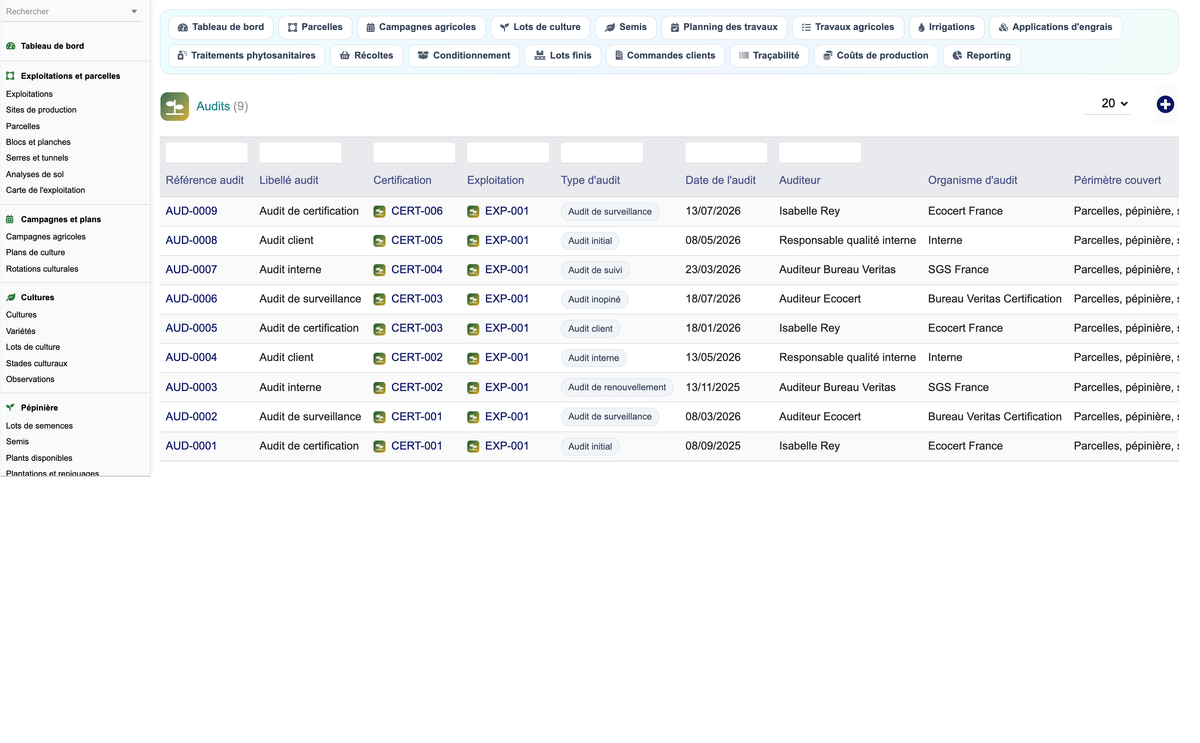Image resolution: width=1200 pixels, height=743 pixels.
Task: Open Variétés in sidebar
Action: tap(21, 331)
